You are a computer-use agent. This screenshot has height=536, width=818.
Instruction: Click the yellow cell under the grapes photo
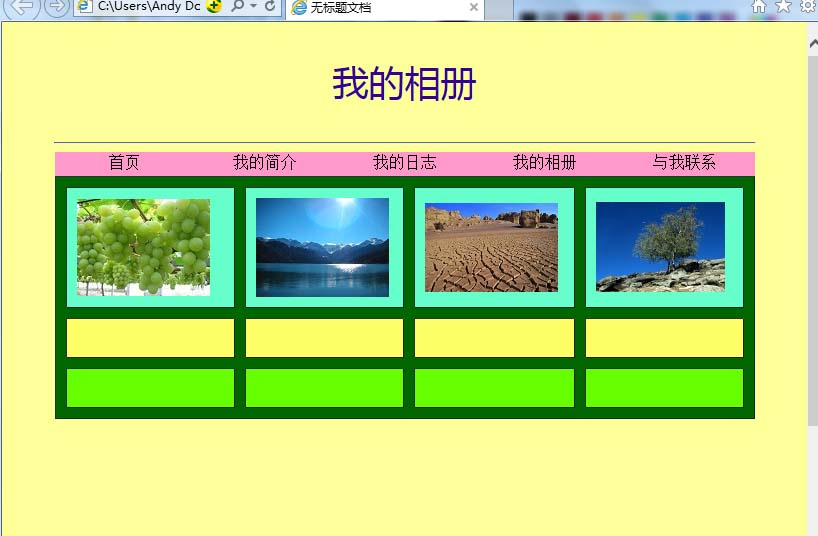tap(150, 338)
